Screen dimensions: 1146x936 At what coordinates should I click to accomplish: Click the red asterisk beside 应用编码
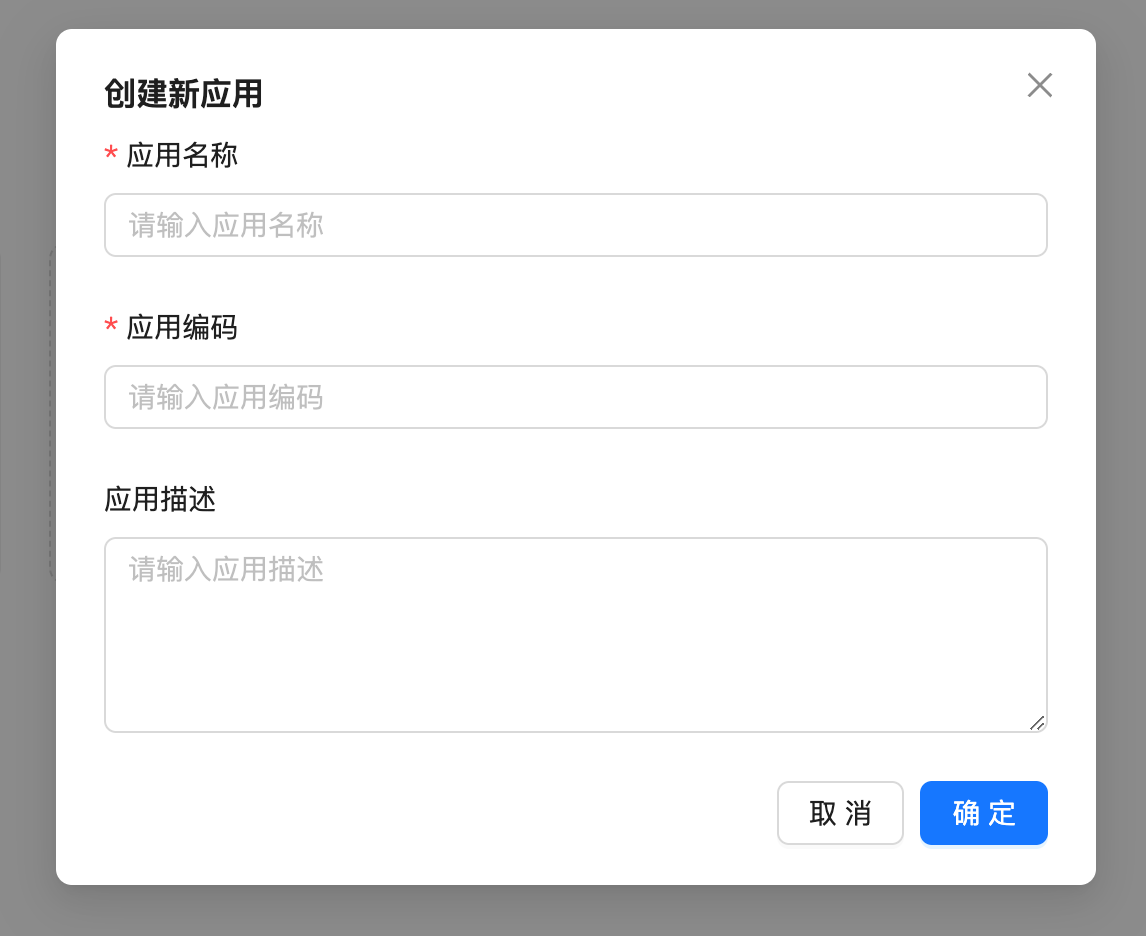[111, 328]
